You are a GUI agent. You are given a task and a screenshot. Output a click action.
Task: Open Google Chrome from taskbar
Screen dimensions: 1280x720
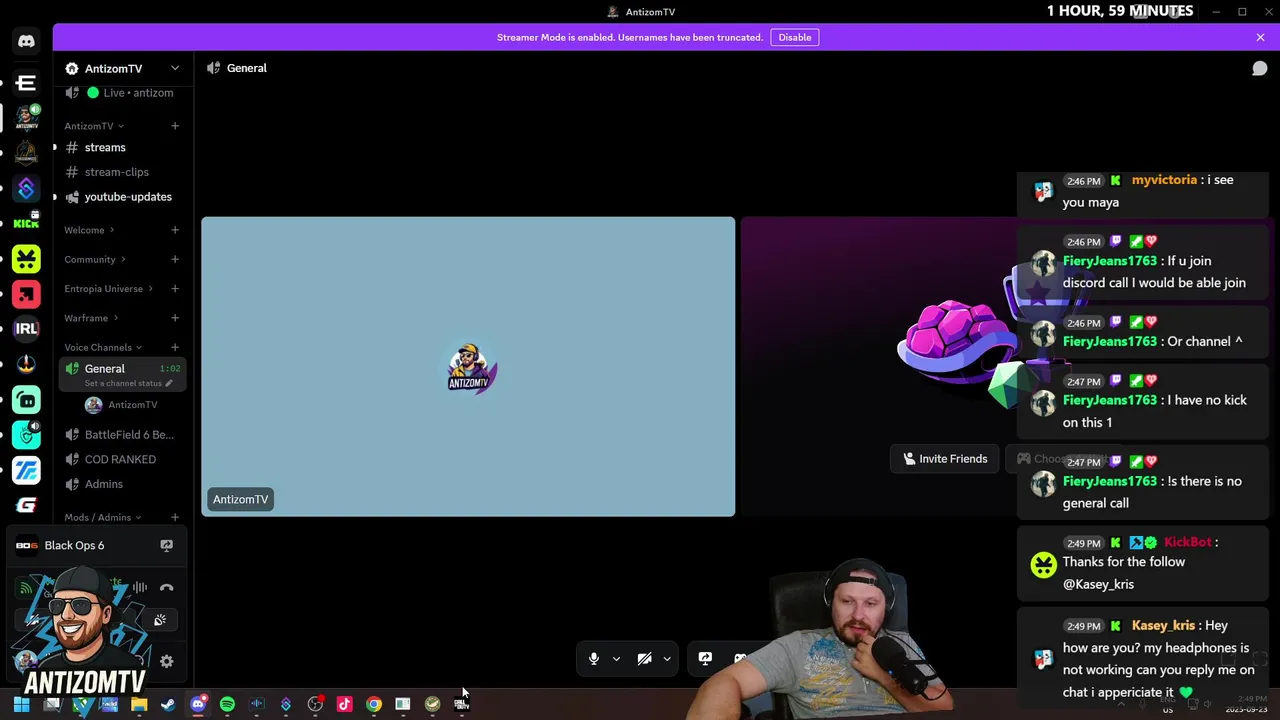click(373, 704)
